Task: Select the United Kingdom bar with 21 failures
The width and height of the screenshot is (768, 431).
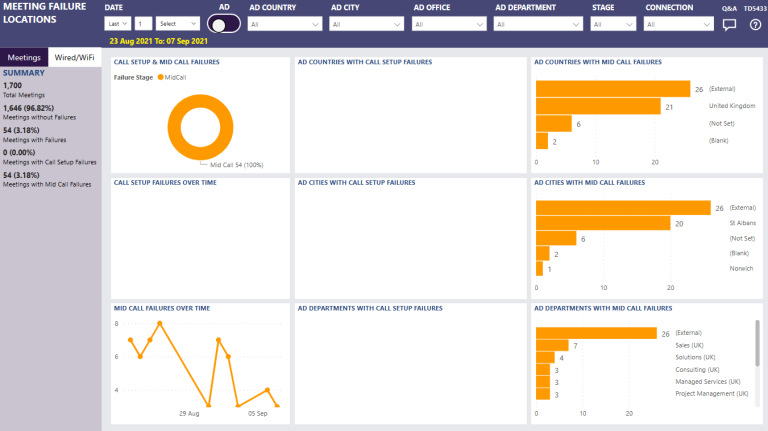Action: 598,106
